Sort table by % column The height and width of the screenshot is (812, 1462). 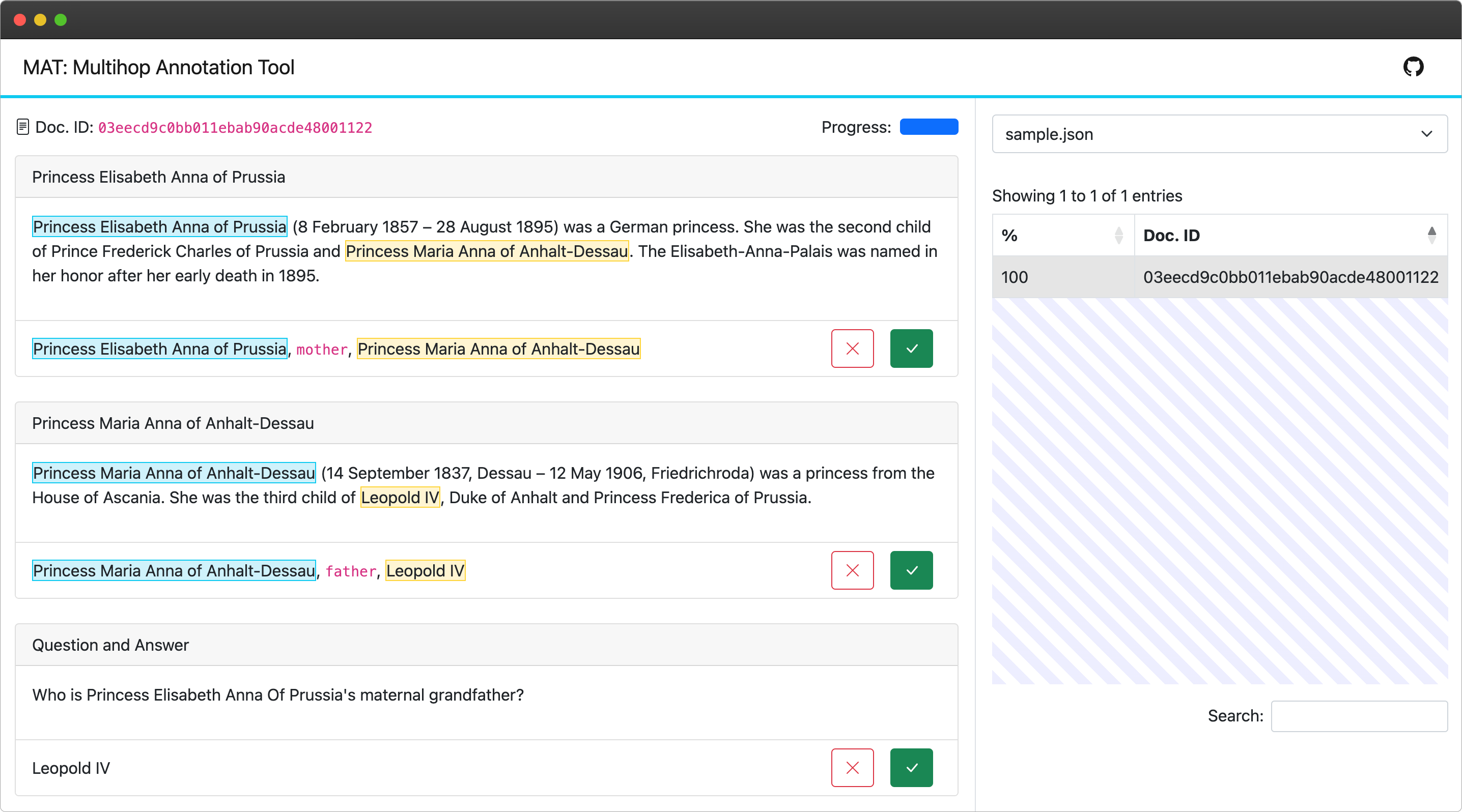[1062, 236]
